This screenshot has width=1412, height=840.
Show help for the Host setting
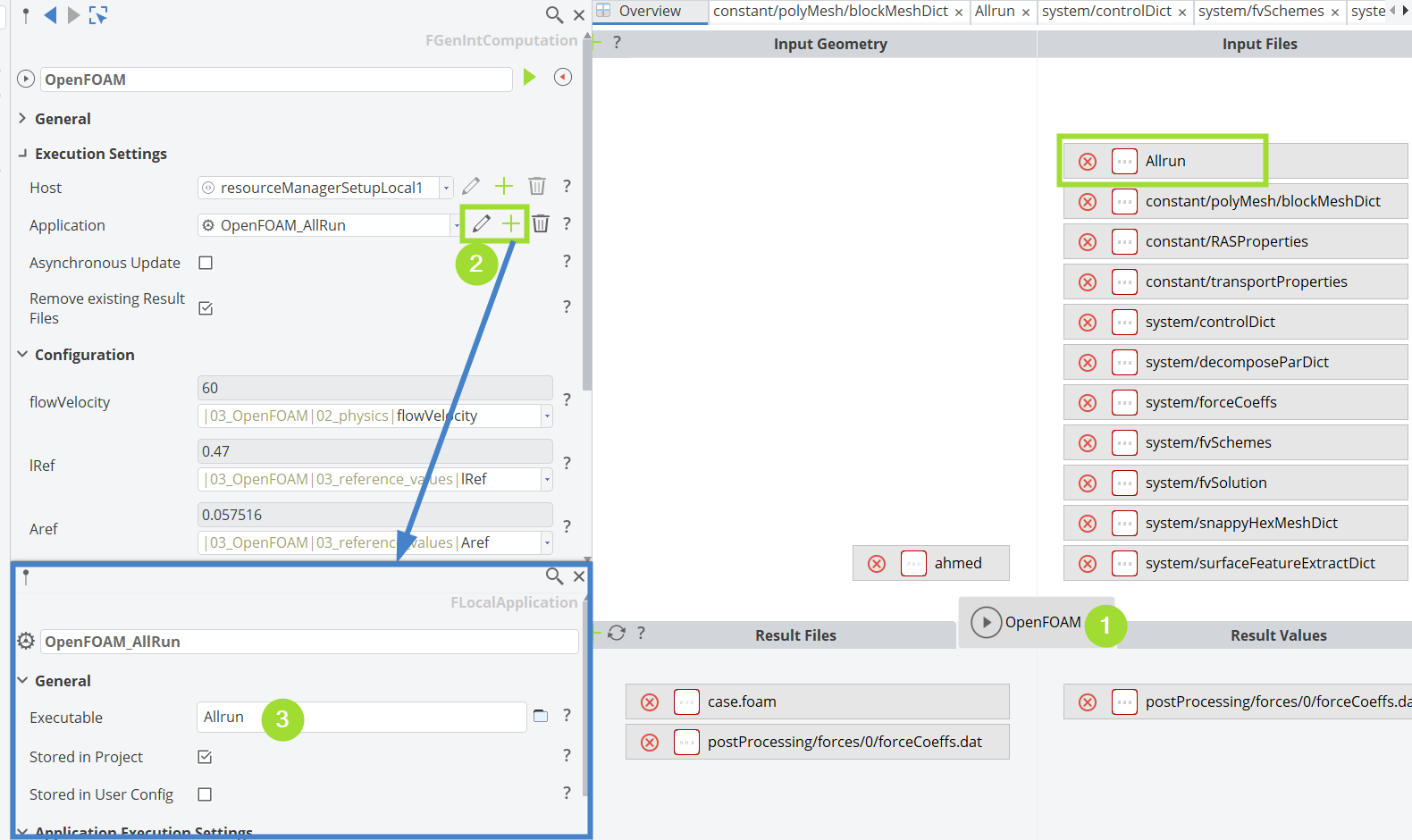click(567, 186)
